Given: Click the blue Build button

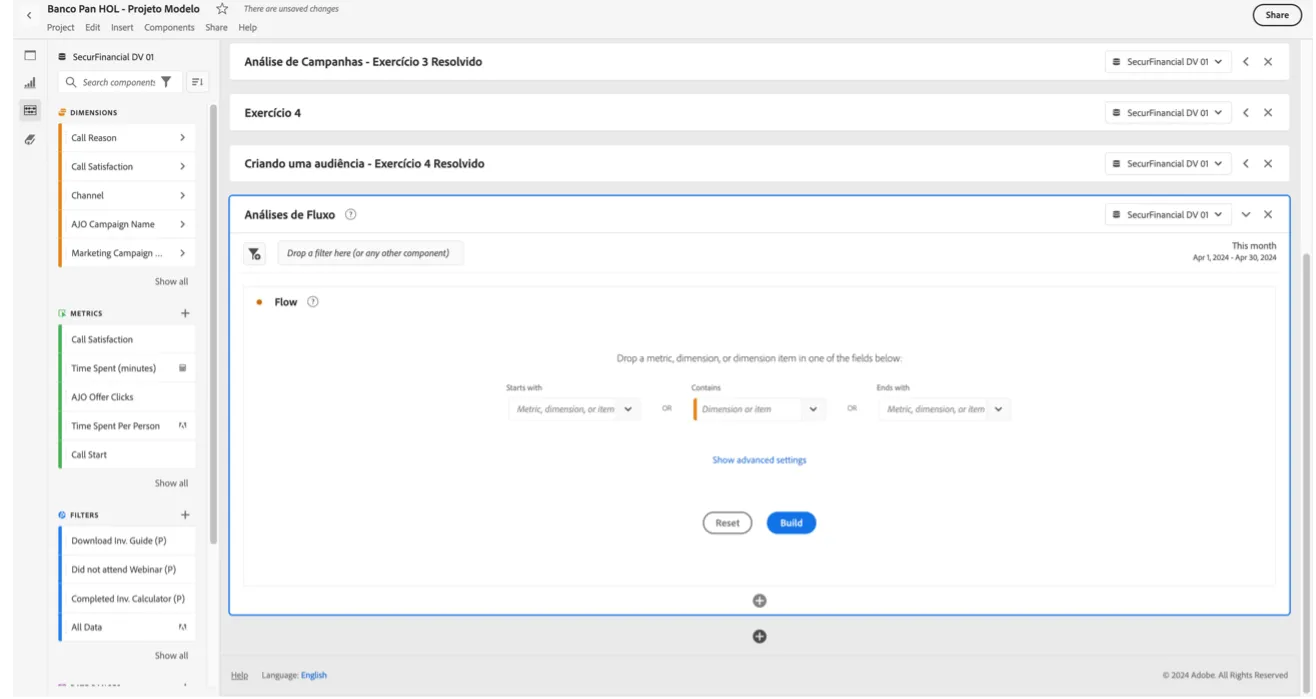Looking at the screenshot, I should pos(791,523).
